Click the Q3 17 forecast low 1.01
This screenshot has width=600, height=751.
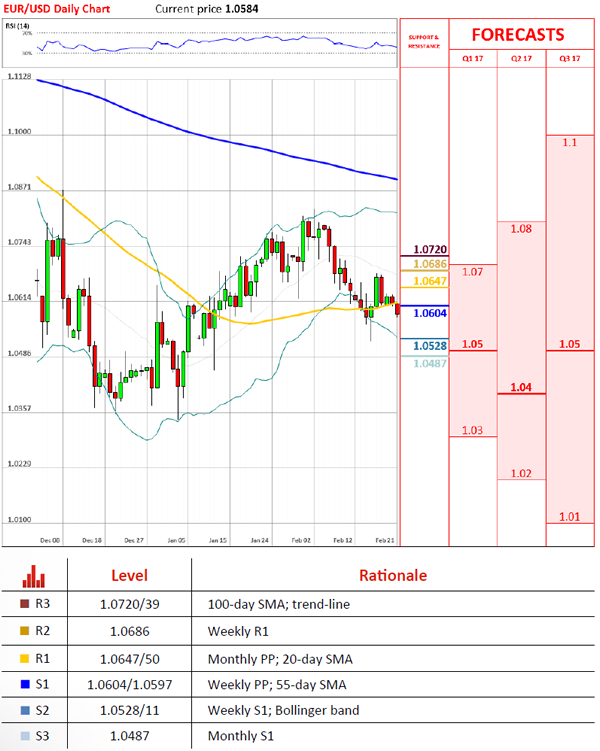click(x=570, y=517)
